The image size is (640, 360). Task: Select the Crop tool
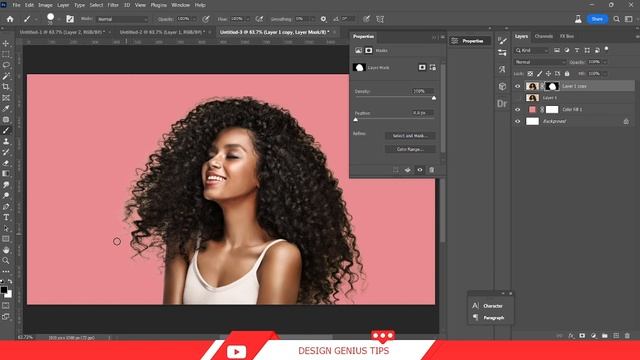tap(6, 87)
